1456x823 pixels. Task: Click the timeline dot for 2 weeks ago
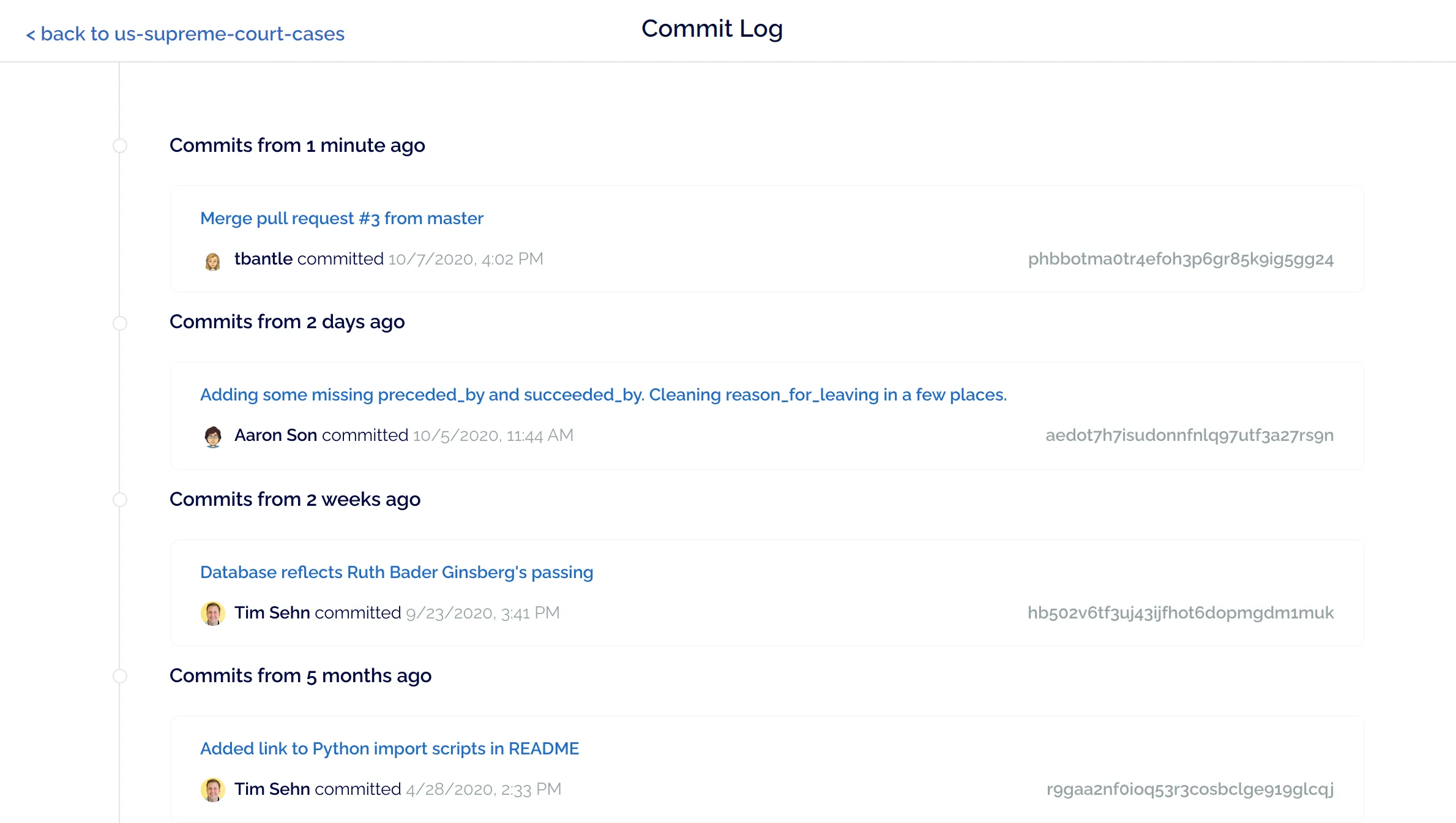pos(120,500)
